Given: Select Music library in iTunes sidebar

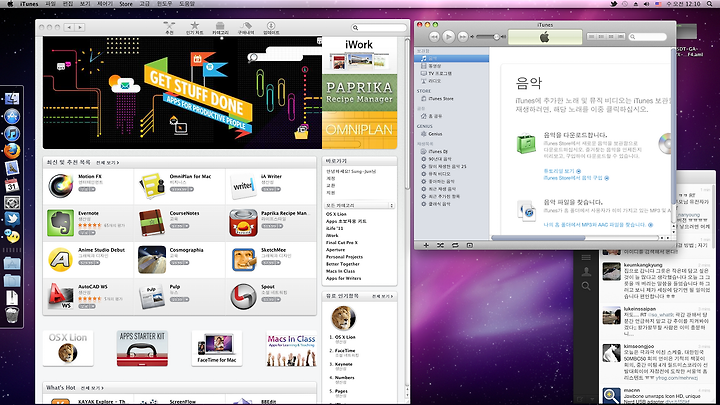Looking at the screenshot, I should coord(452,59).
